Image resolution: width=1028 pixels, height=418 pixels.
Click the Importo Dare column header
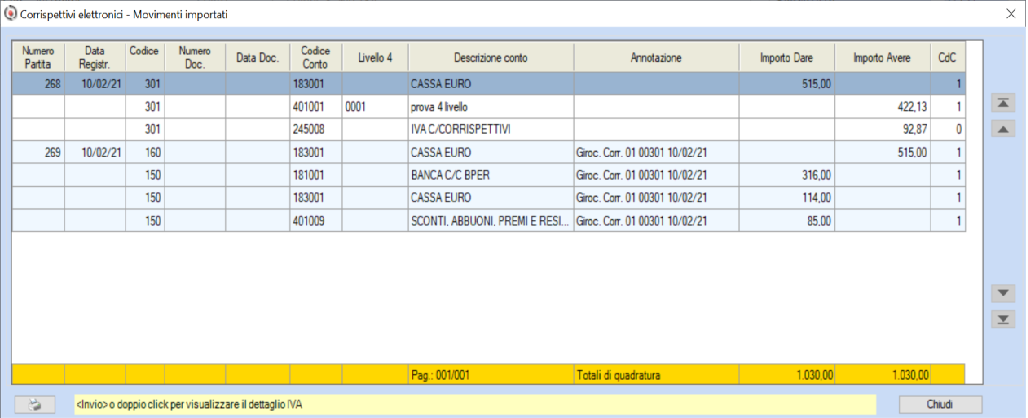pyautogui.click(x=787, y=58)
